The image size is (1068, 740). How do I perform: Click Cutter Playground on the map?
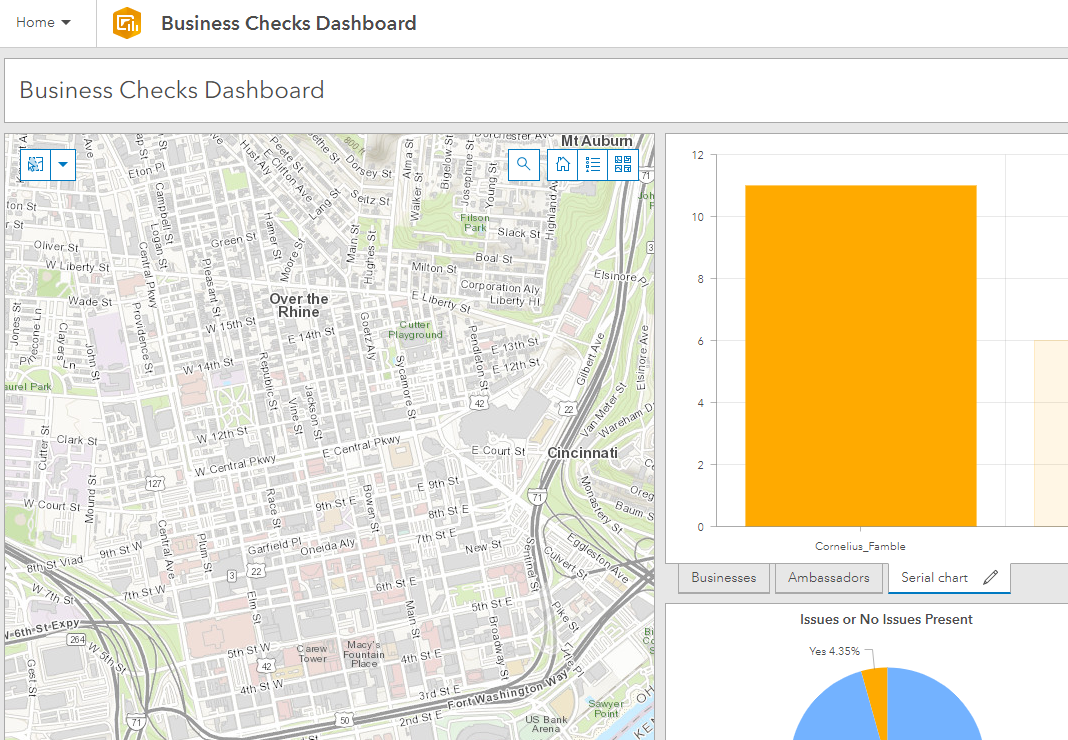click(415, 330)
